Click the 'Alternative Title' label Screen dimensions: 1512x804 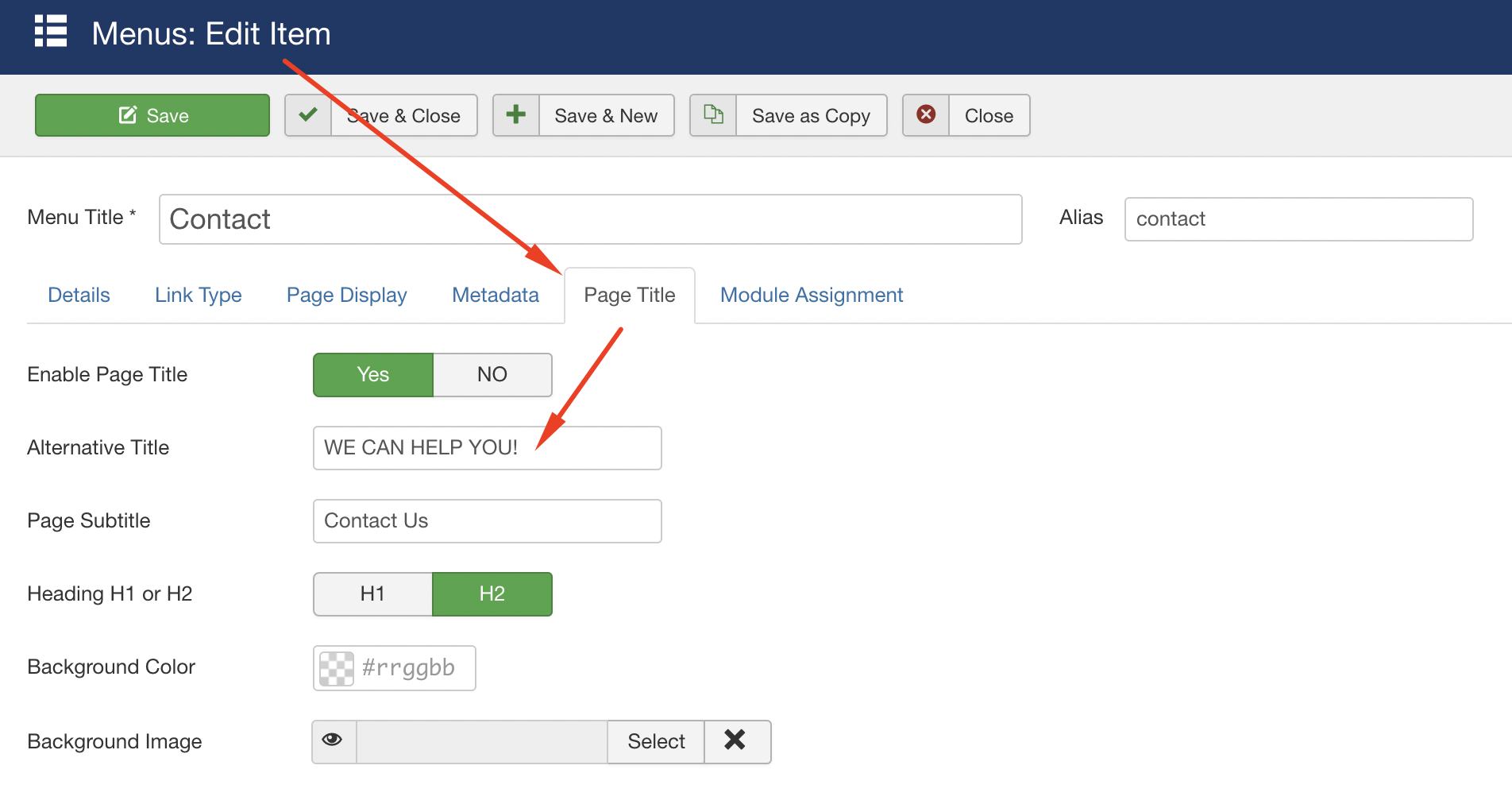pyautogui.click(x=98, y=447)
